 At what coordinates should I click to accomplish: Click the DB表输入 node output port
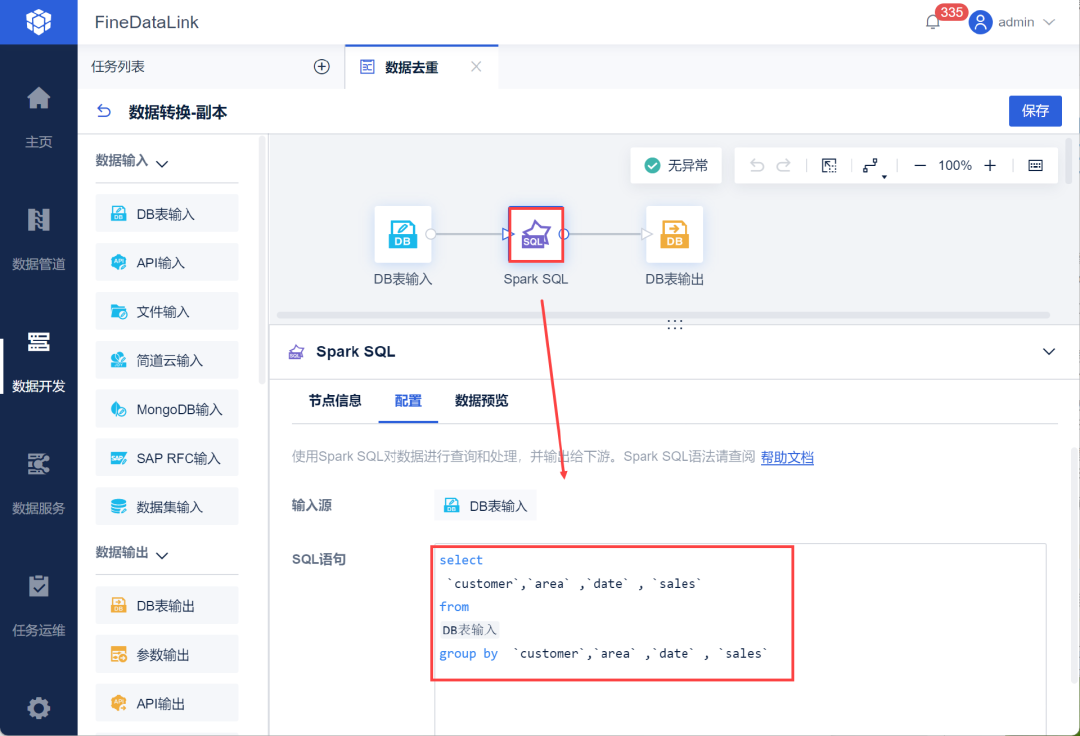431,234
